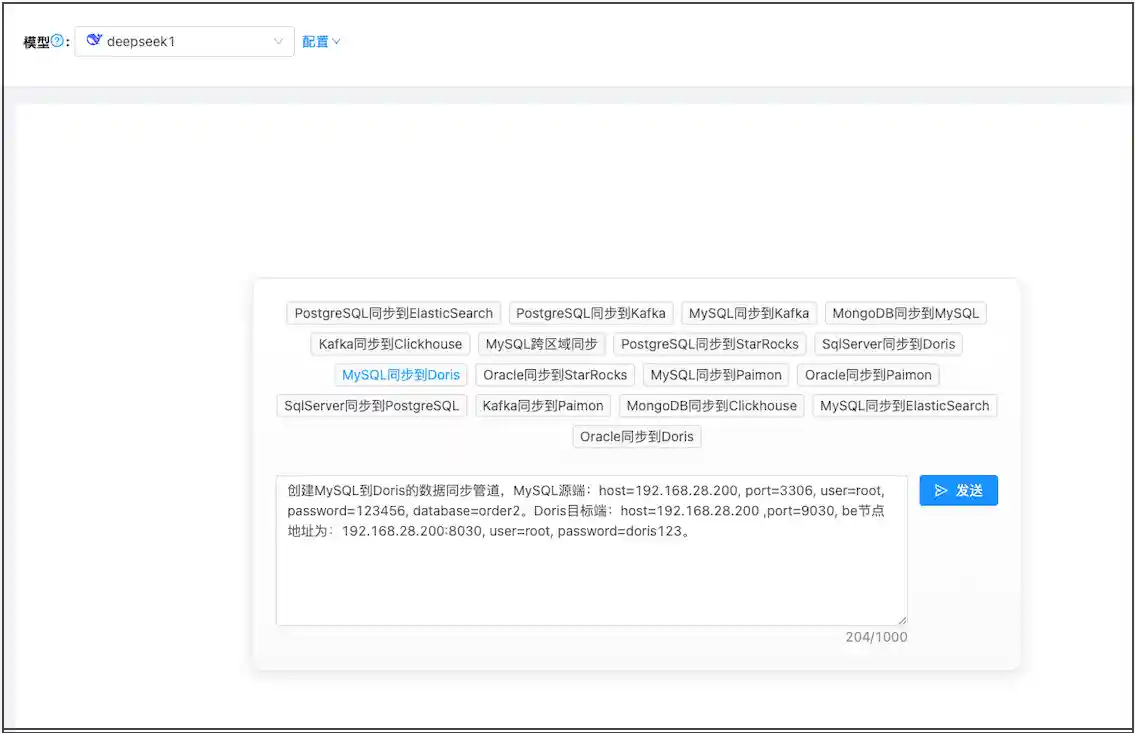
Task: Pick the SqlServer同步到Doris template
Action: [888, 344]
